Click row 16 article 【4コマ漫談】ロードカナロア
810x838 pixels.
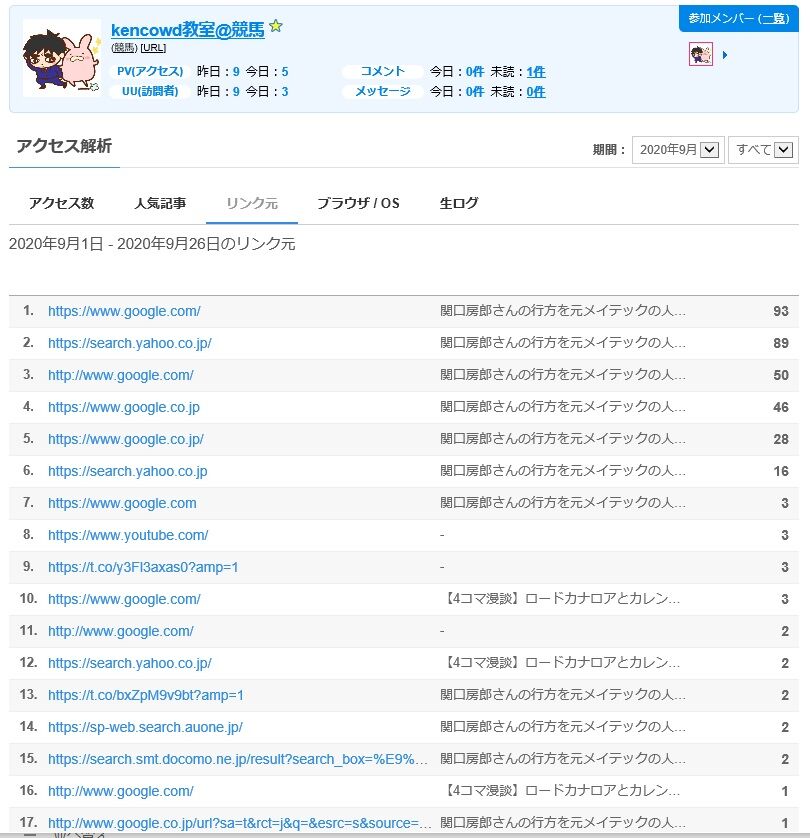pos(563,791)
